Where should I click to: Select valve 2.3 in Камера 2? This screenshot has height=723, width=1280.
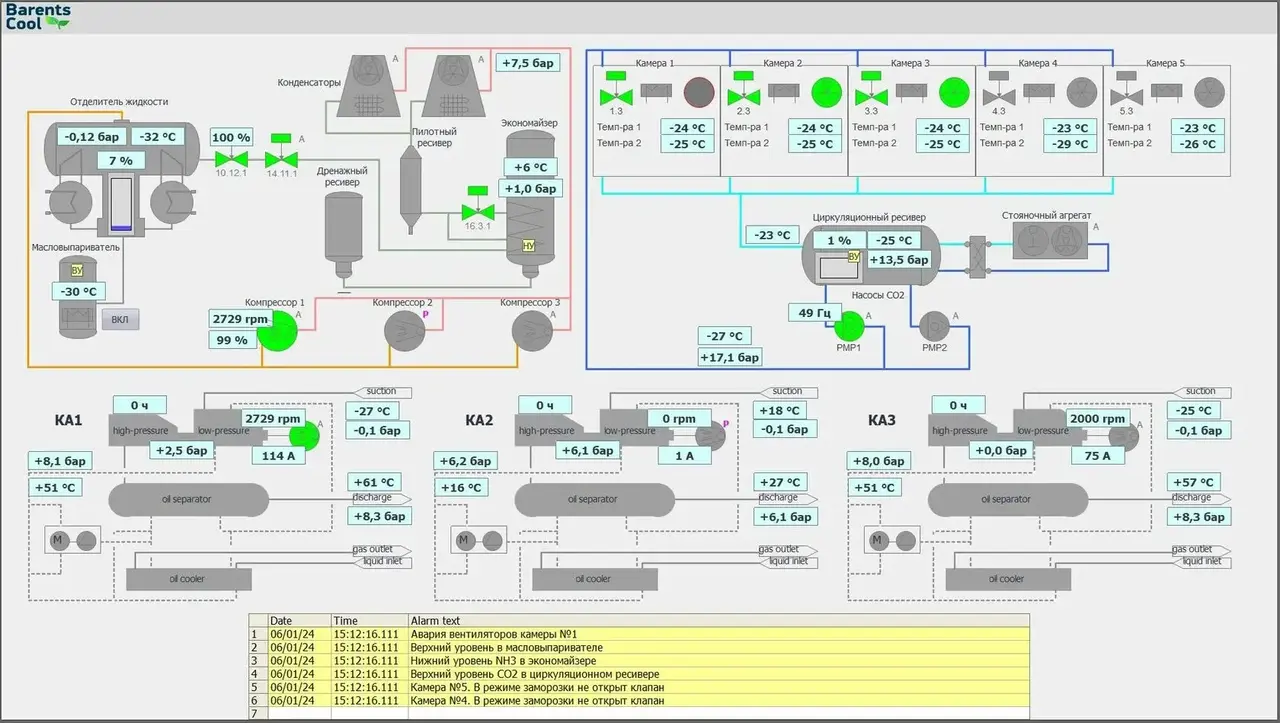pyautogui.click(x=743, y=91)
